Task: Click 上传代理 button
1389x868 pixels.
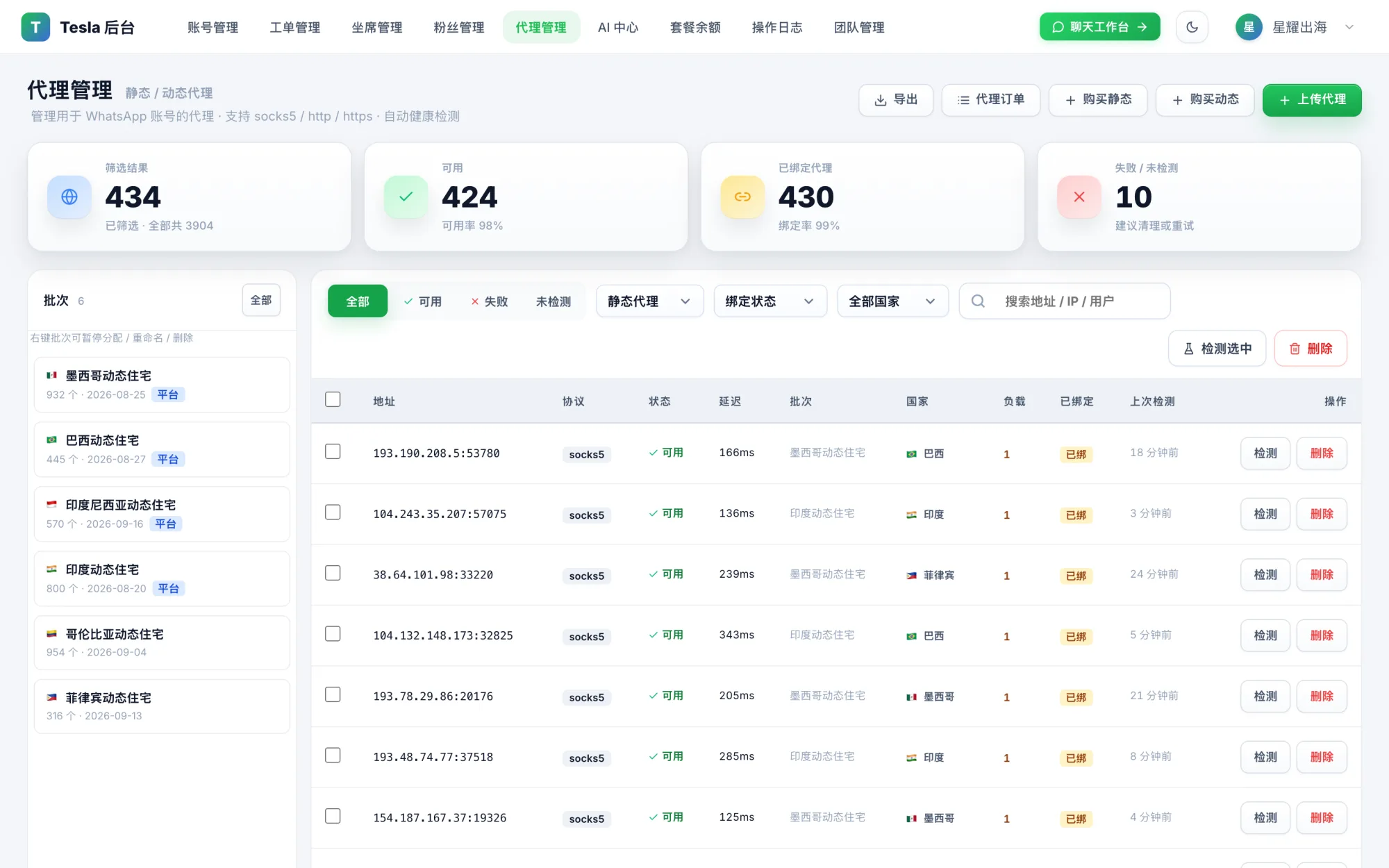Action: click(x=1312, y=99)
